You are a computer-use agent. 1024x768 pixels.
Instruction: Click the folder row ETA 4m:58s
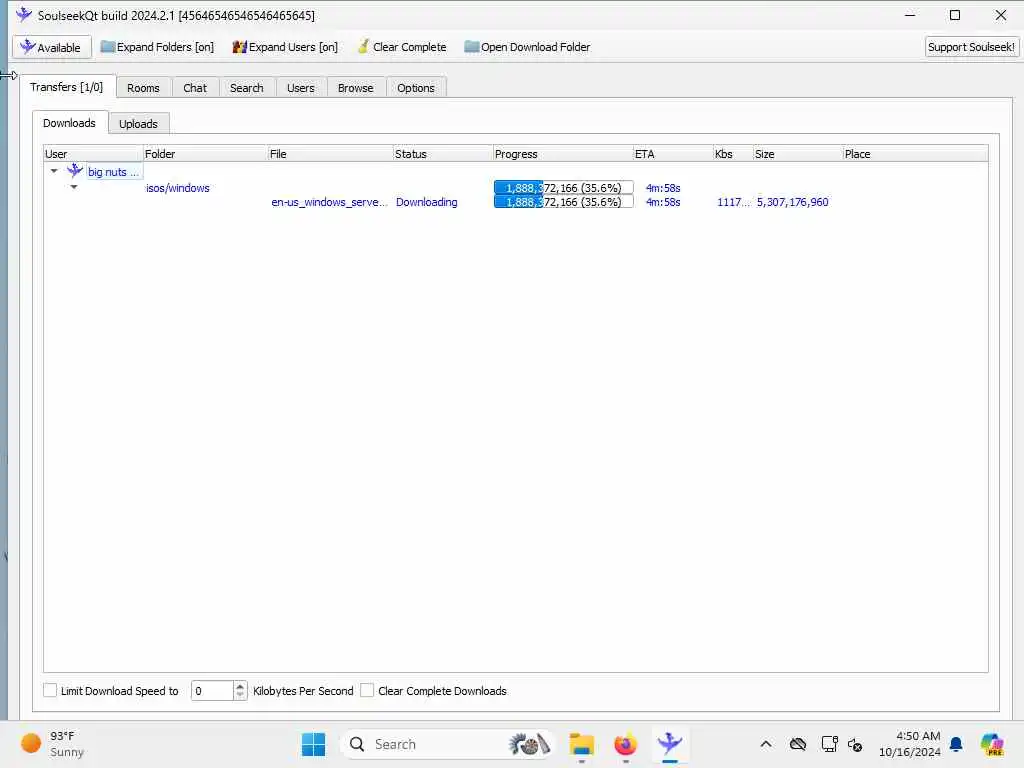[x=663, y=188]
